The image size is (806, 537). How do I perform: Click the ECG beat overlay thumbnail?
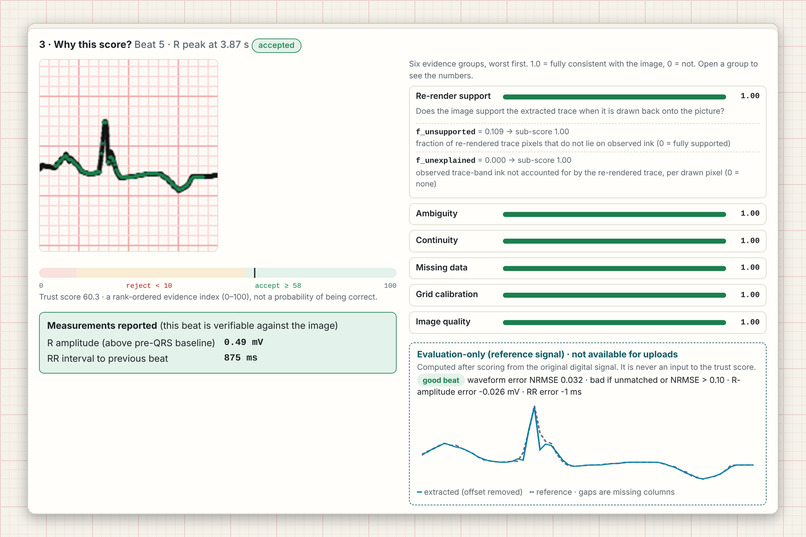[x=129, y=155]
